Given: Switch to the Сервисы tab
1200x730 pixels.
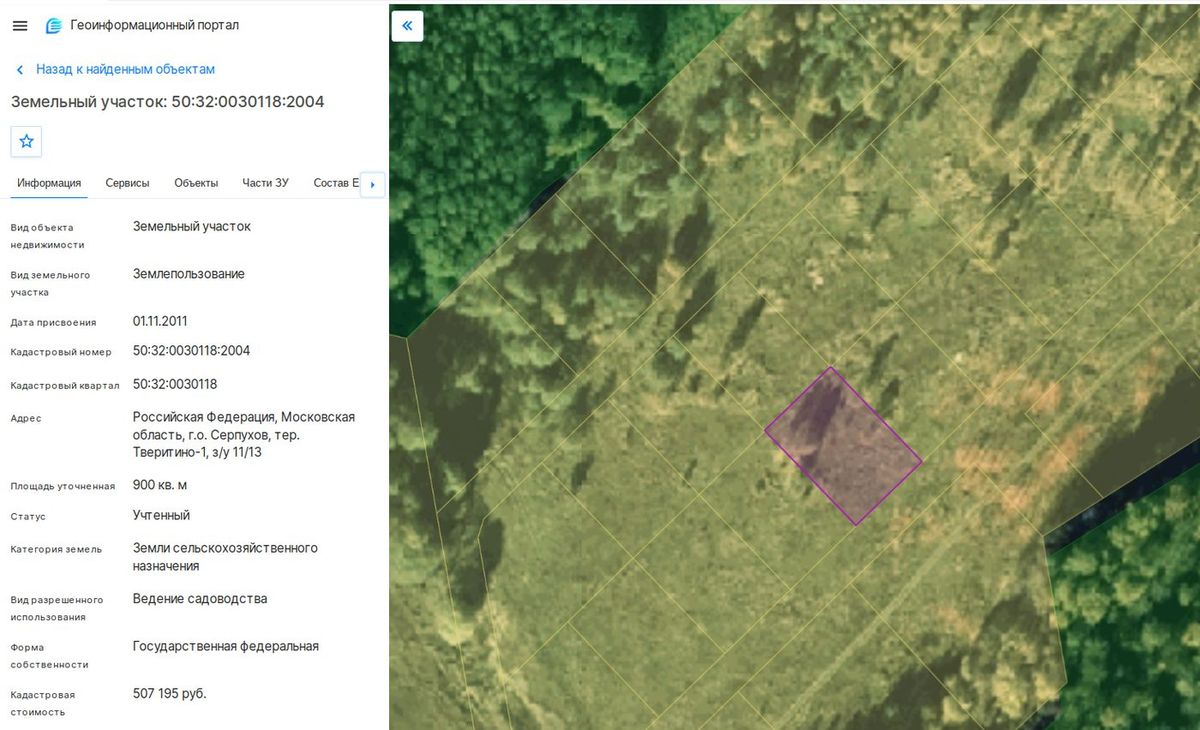Looking at the screenshot, I should click(127, 183).
